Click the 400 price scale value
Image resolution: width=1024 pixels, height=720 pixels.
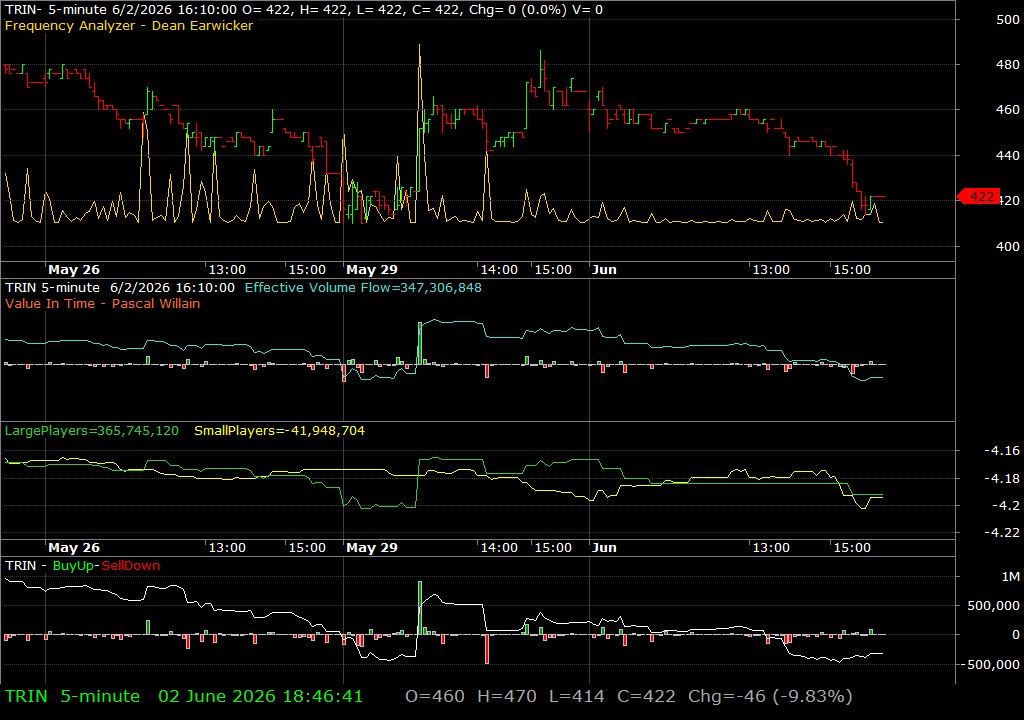(x=1008, y=246)
